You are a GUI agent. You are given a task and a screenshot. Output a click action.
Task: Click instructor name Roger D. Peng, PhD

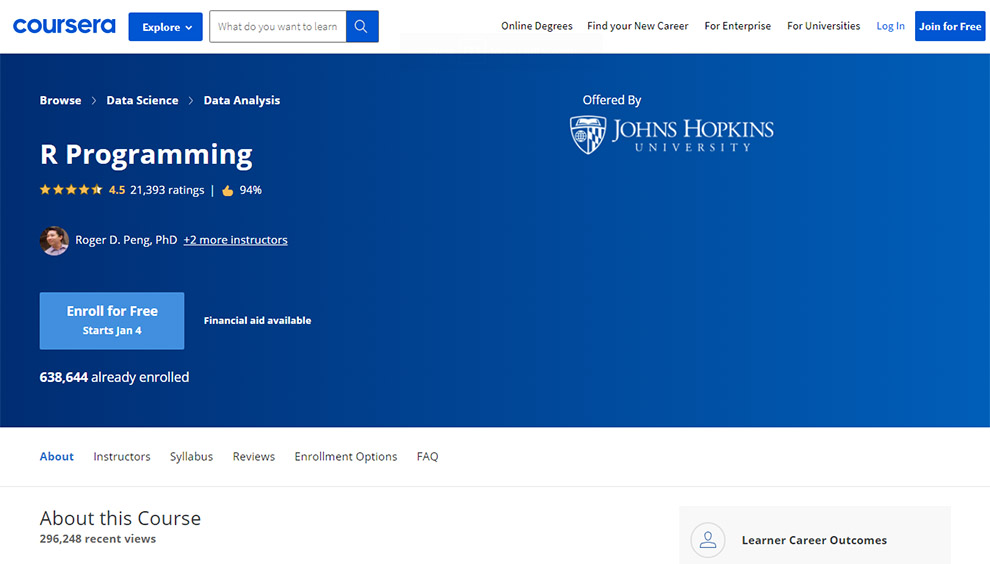point(126,240)
